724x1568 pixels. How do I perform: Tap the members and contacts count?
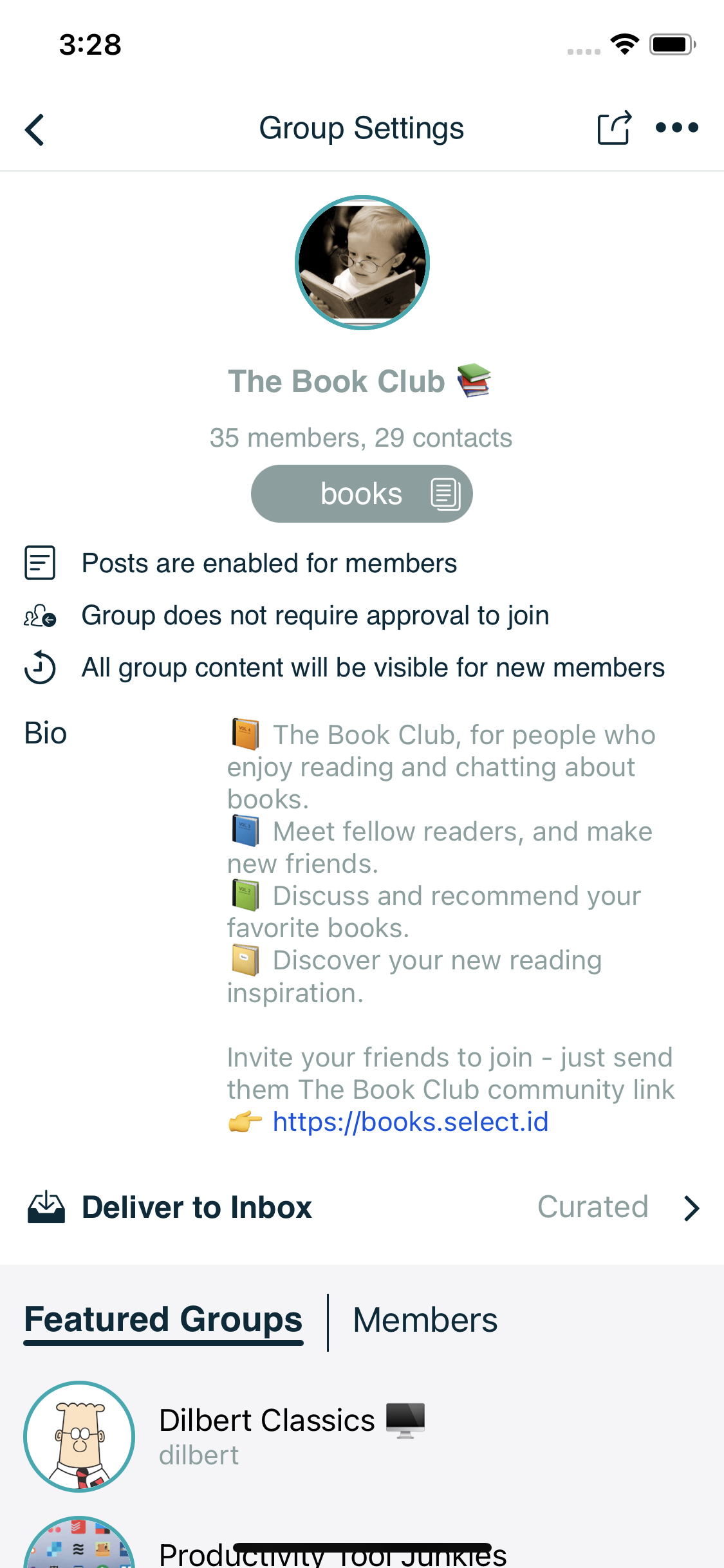point(361,438)
